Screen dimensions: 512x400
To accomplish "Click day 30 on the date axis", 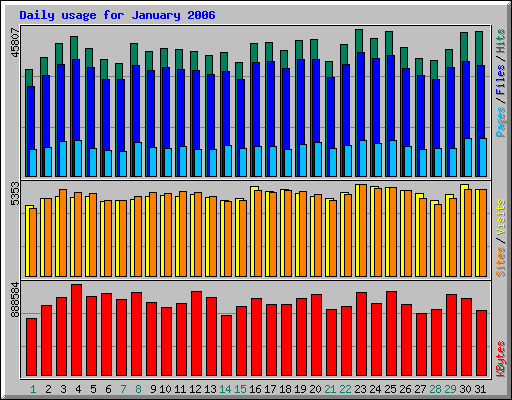I will pos(465,389).
